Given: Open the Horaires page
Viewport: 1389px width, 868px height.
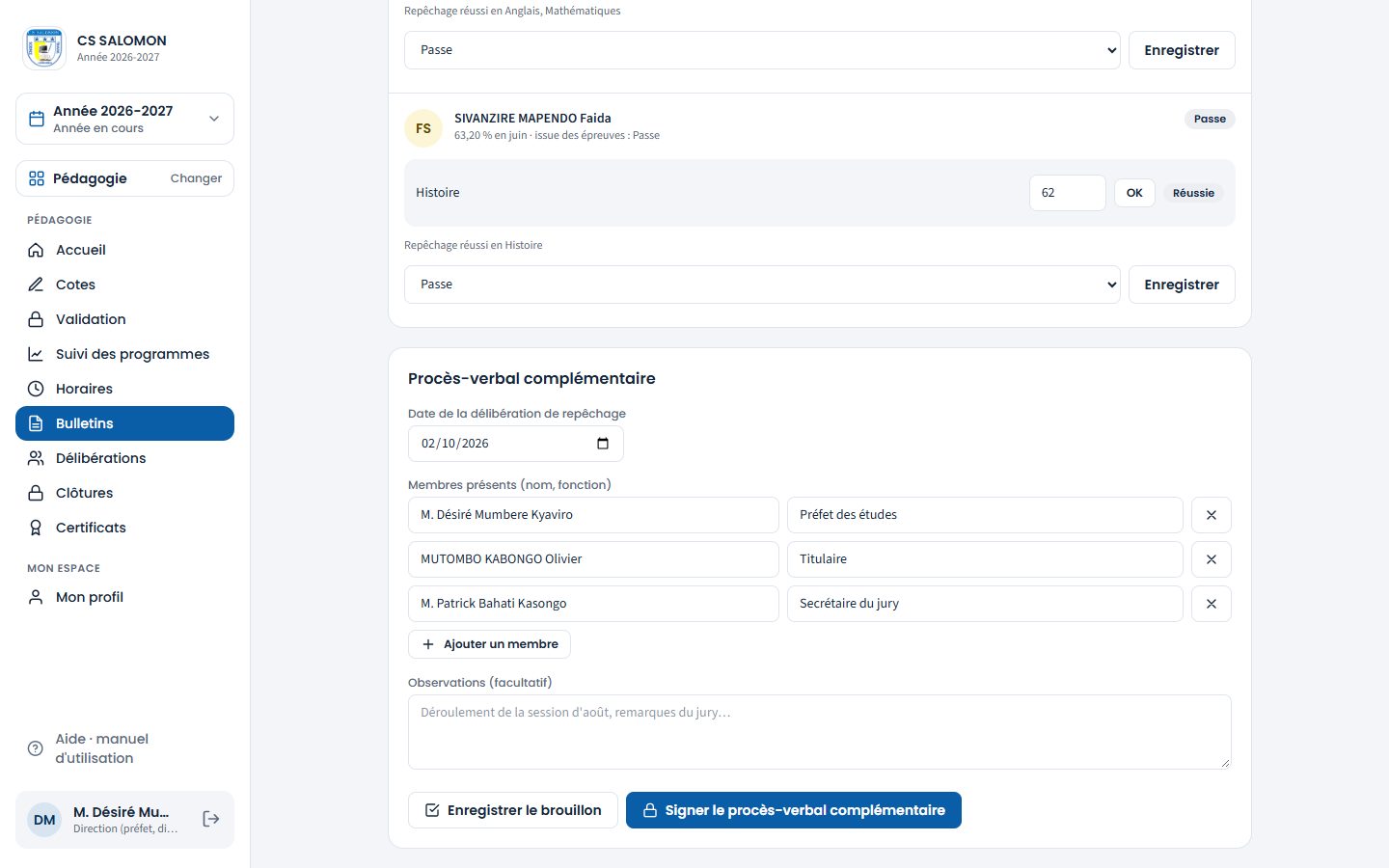Looking at the screenshot, I should coord(124,389).
